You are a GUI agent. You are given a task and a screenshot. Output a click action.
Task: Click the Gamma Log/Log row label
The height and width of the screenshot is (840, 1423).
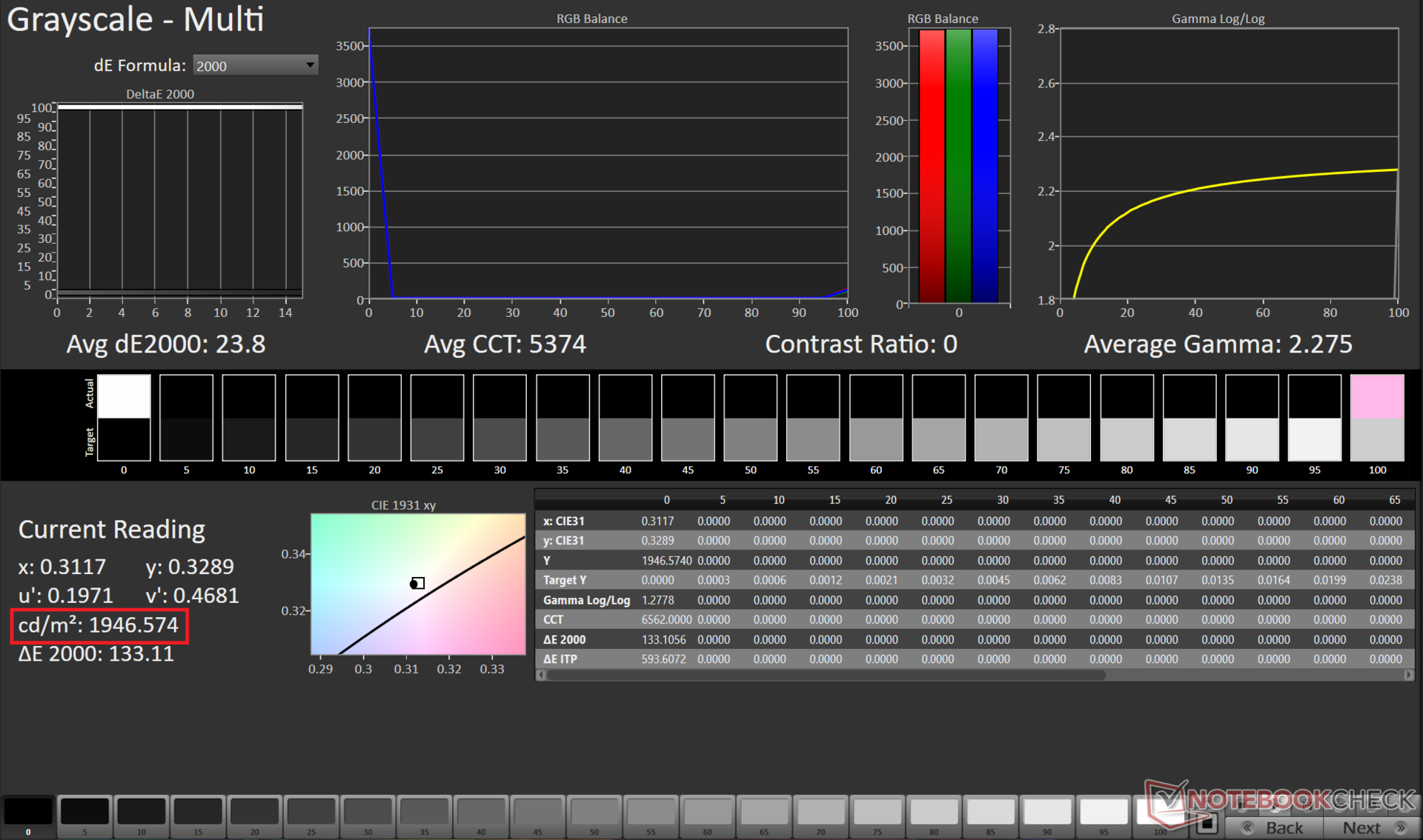click(586, 600)
